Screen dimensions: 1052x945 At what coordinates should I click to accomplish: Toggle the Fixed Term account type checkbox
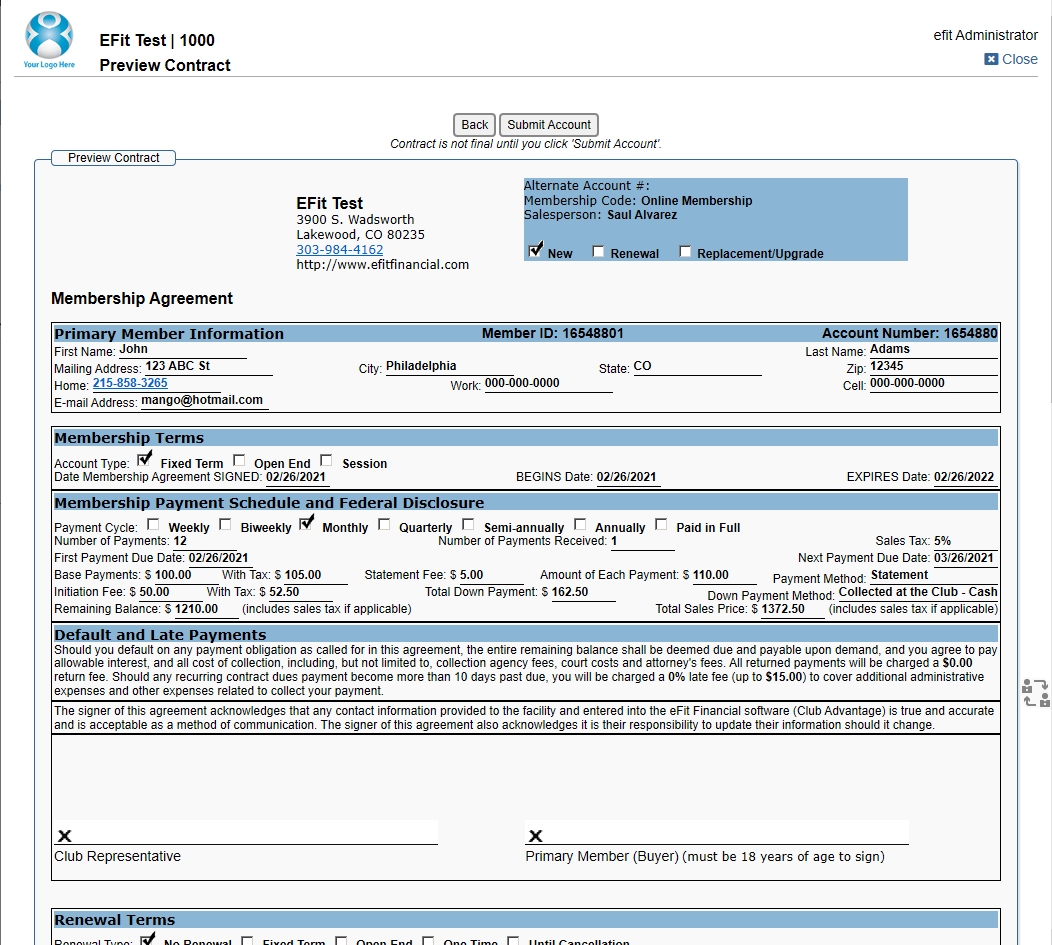[144, 460]
